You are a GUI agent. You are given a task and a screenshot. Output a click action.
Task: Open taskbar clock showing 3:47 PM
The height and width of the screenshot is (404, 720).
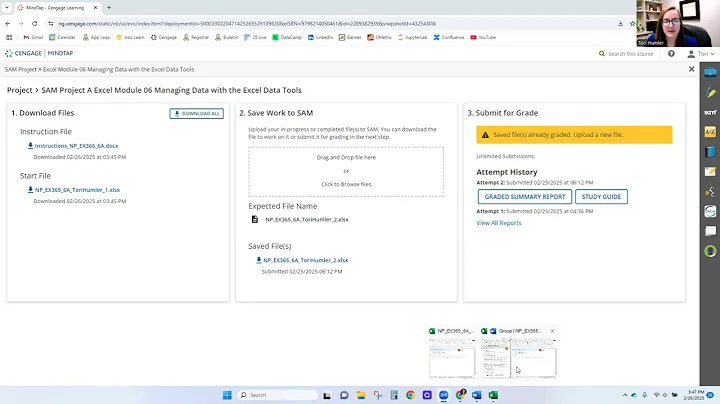tap(696, 395)
